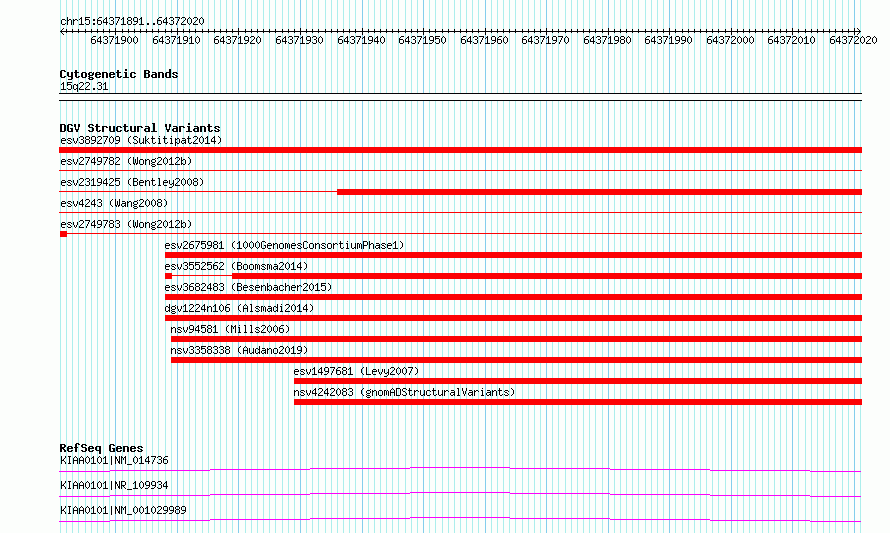Click the red bar of dgv1224n106
Screen dimensions: 890x533
pyautogui.click(x=513, y=318)
